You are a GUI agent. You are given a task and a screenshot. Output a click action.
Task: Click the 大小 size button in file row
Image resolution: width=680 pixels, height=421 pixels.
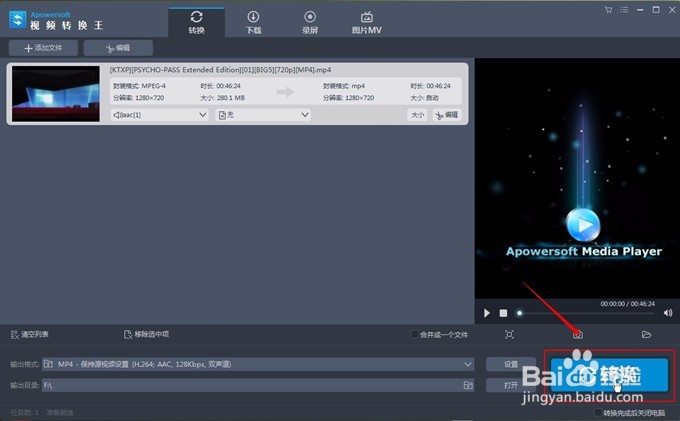coord(417,115)
